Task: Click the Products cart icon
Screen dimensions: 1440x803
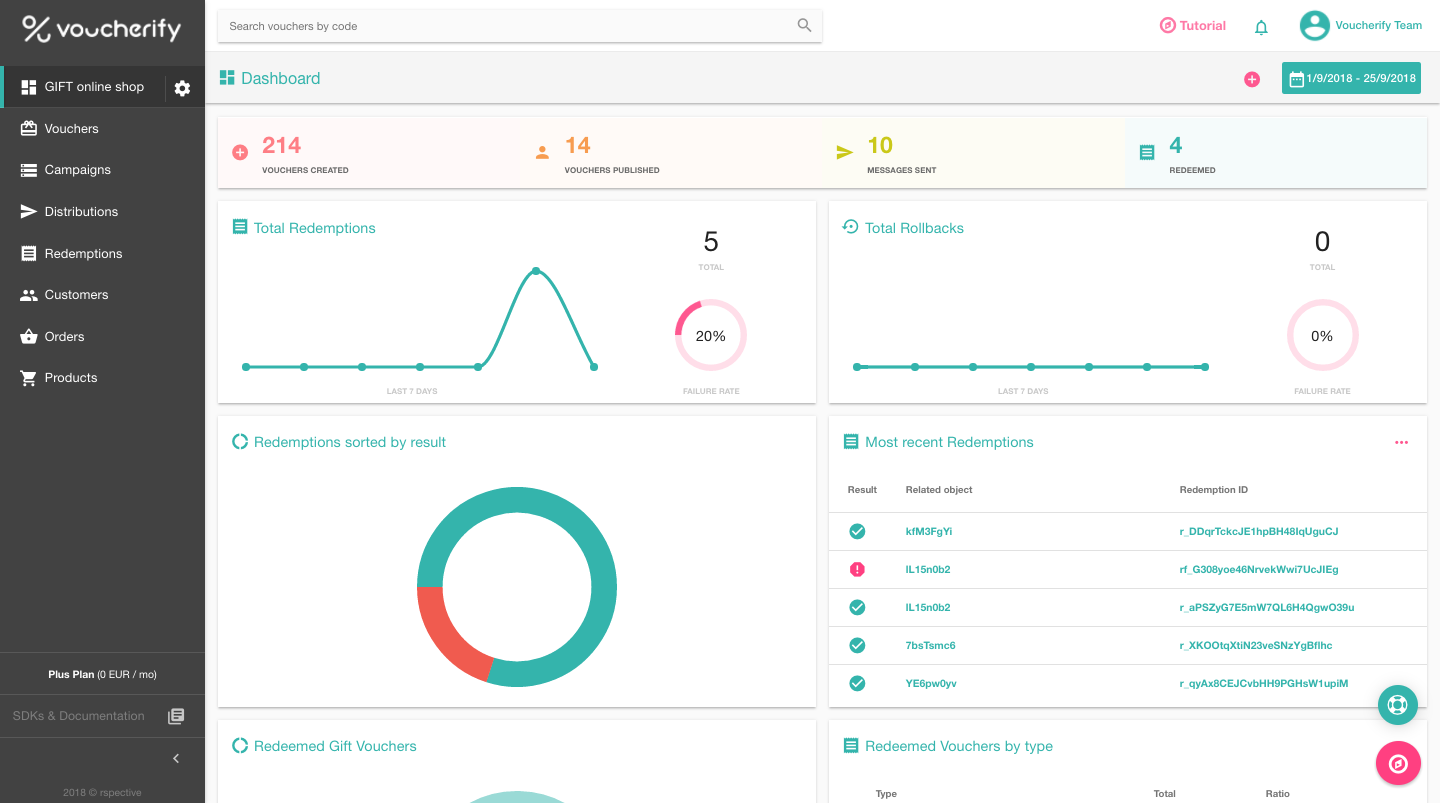Action: coord(29,378)
